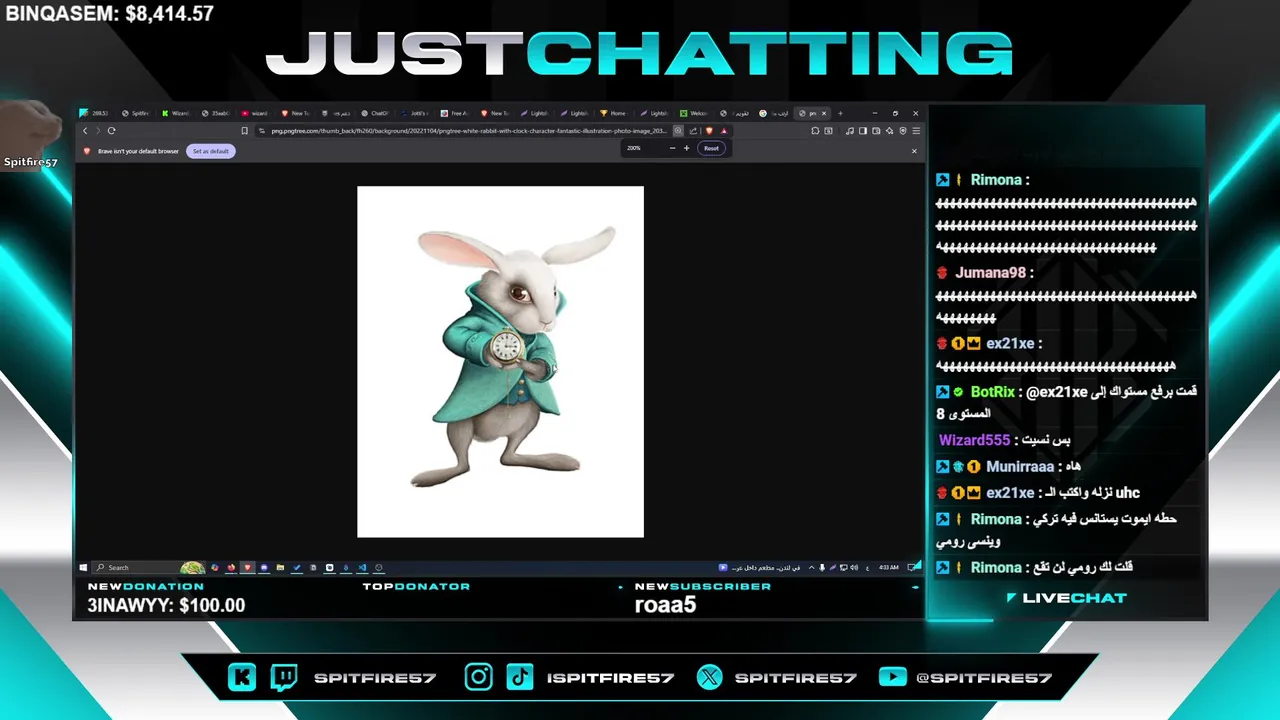Viewport: 1280px width, 720px height.
Task: Expand the system tray hidden icons chevron
Action: (x=811, y=568)
